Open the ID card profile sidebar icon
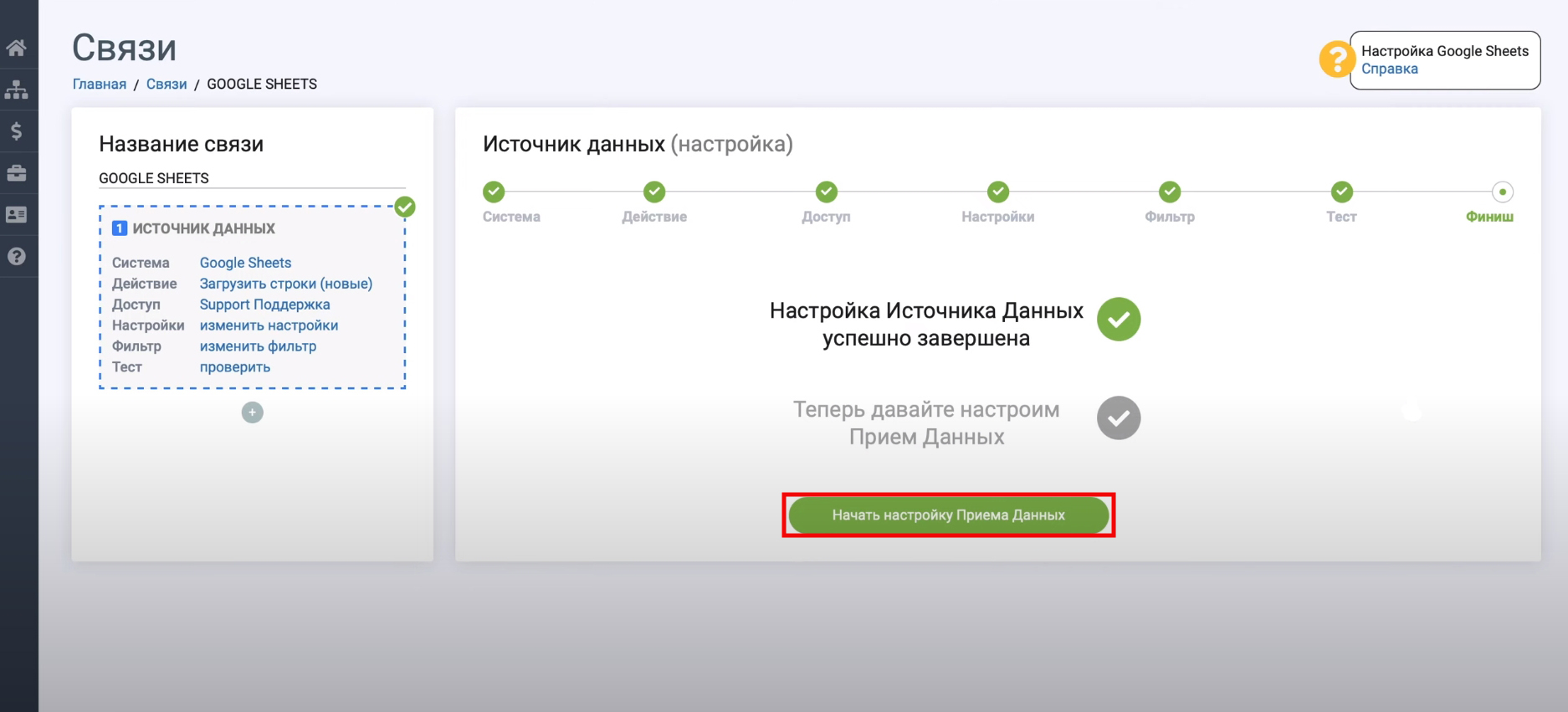 (x=17, y=215)
